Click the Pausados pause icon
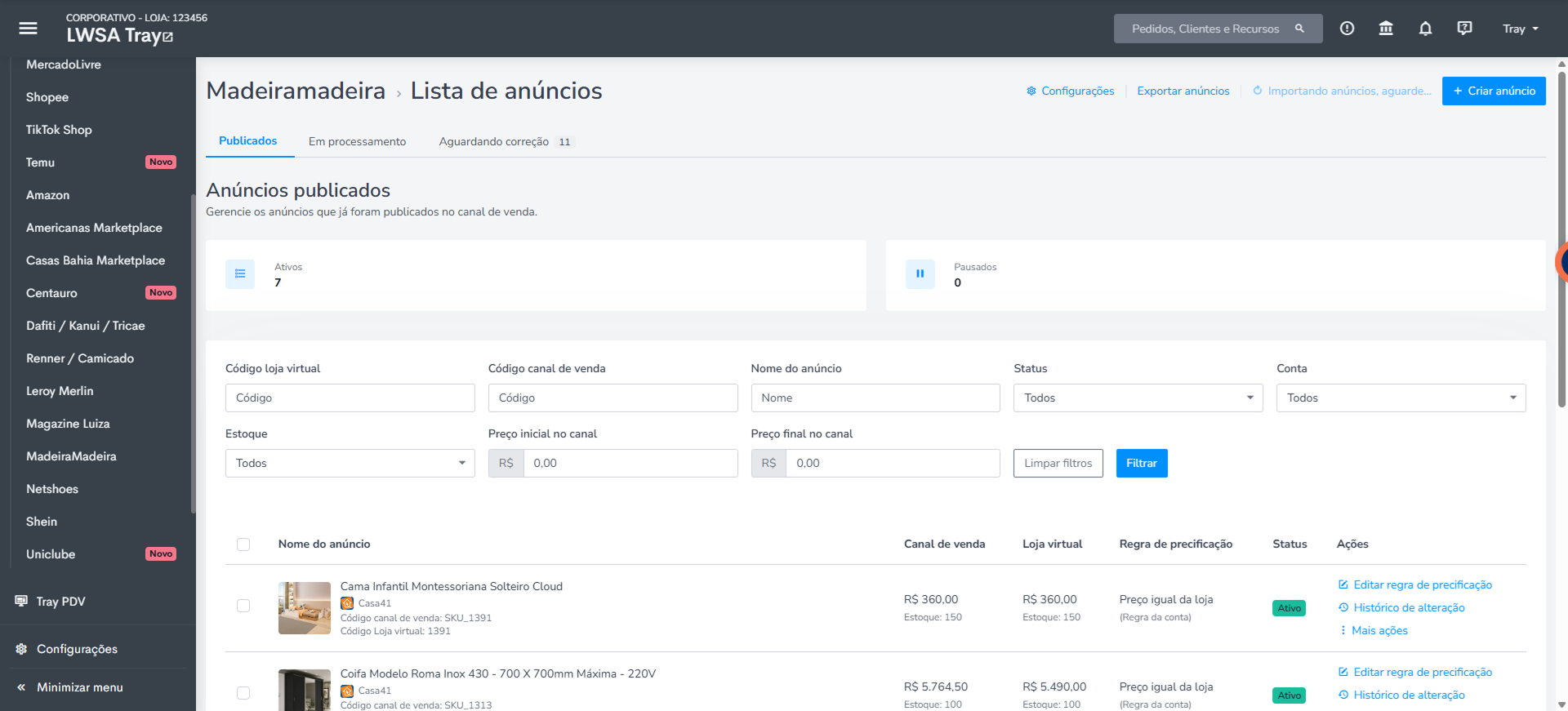Image resolution: width=1568 pixels, height=711 pixels. pos(920,274)
